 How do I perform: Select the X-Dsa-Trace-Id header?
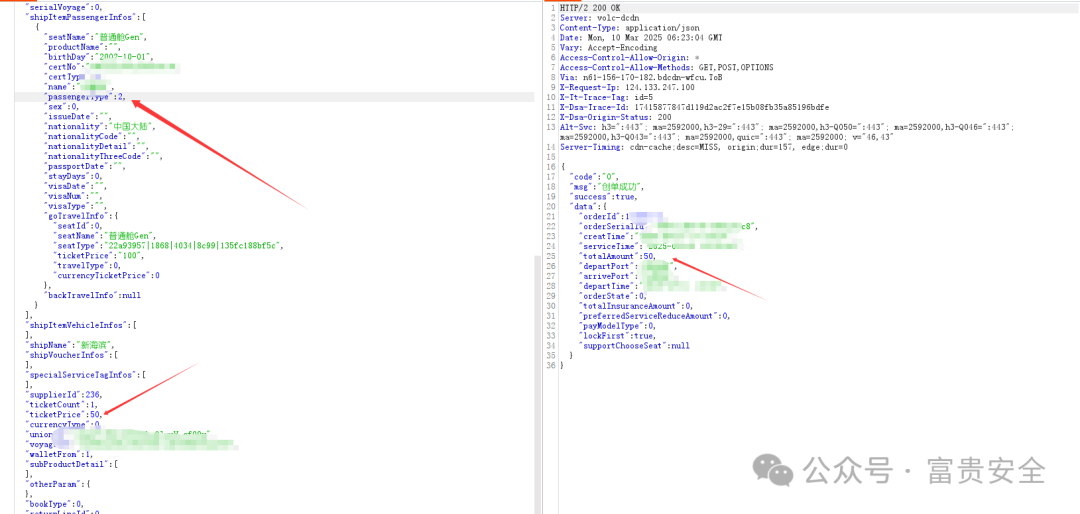694,107
